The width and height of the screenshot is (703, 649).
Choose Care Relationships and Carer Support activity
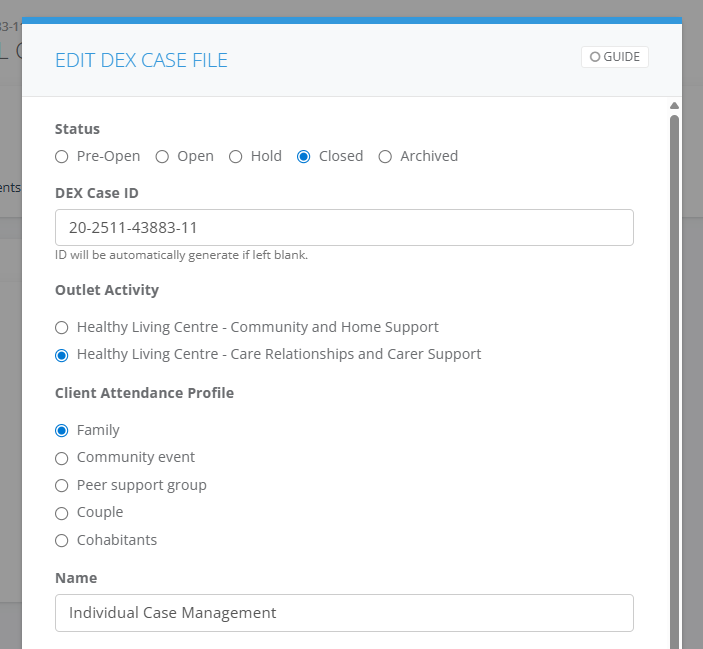(62, 354)
